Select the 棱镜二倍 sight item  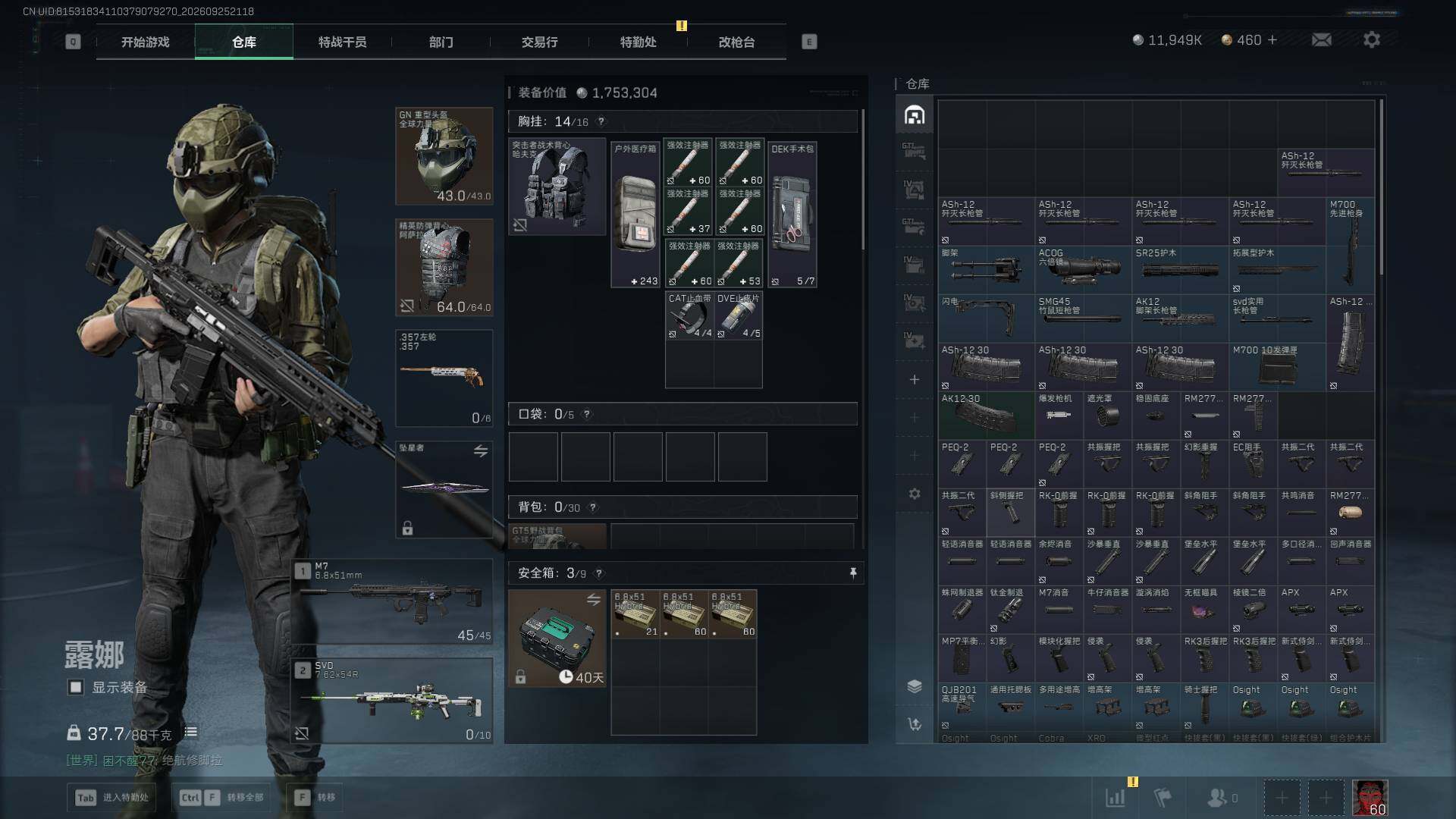click(1254, 610)
